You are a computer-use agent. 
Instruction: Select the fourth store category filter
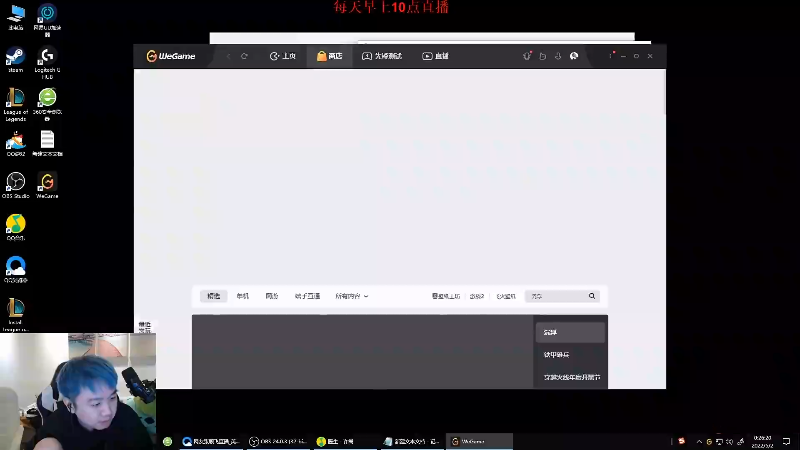(x=307, y=296)
